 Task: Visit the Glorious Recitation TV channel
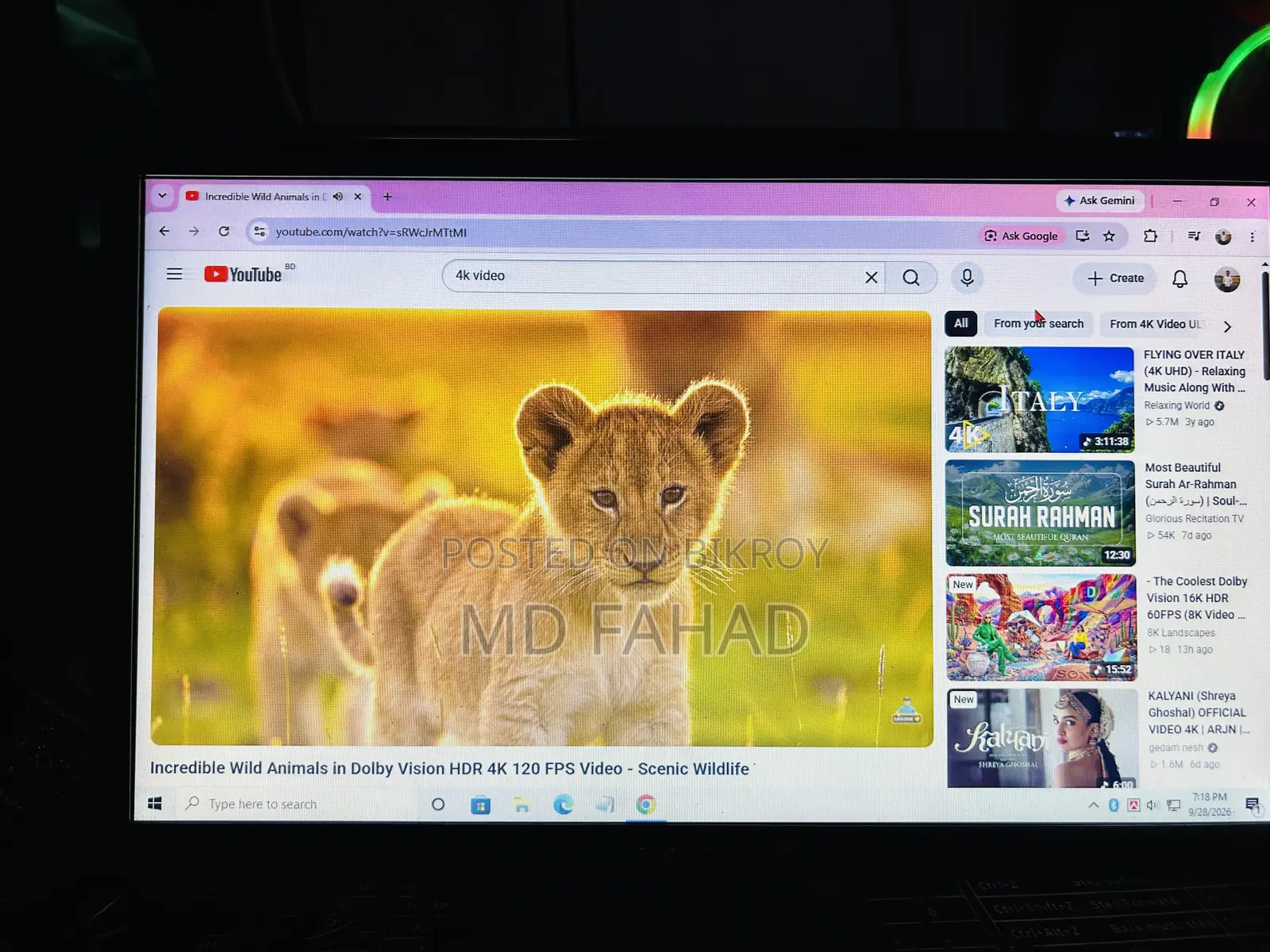pyautogui.click(x=1195, y=519)
